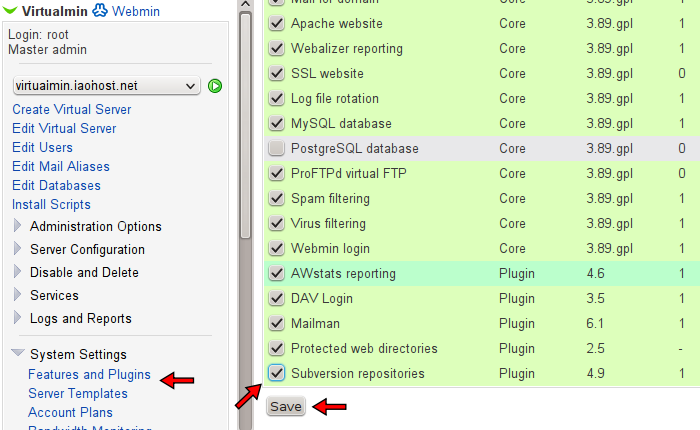Toggle the Webalizer reporting checkbox

click(277, 48)
